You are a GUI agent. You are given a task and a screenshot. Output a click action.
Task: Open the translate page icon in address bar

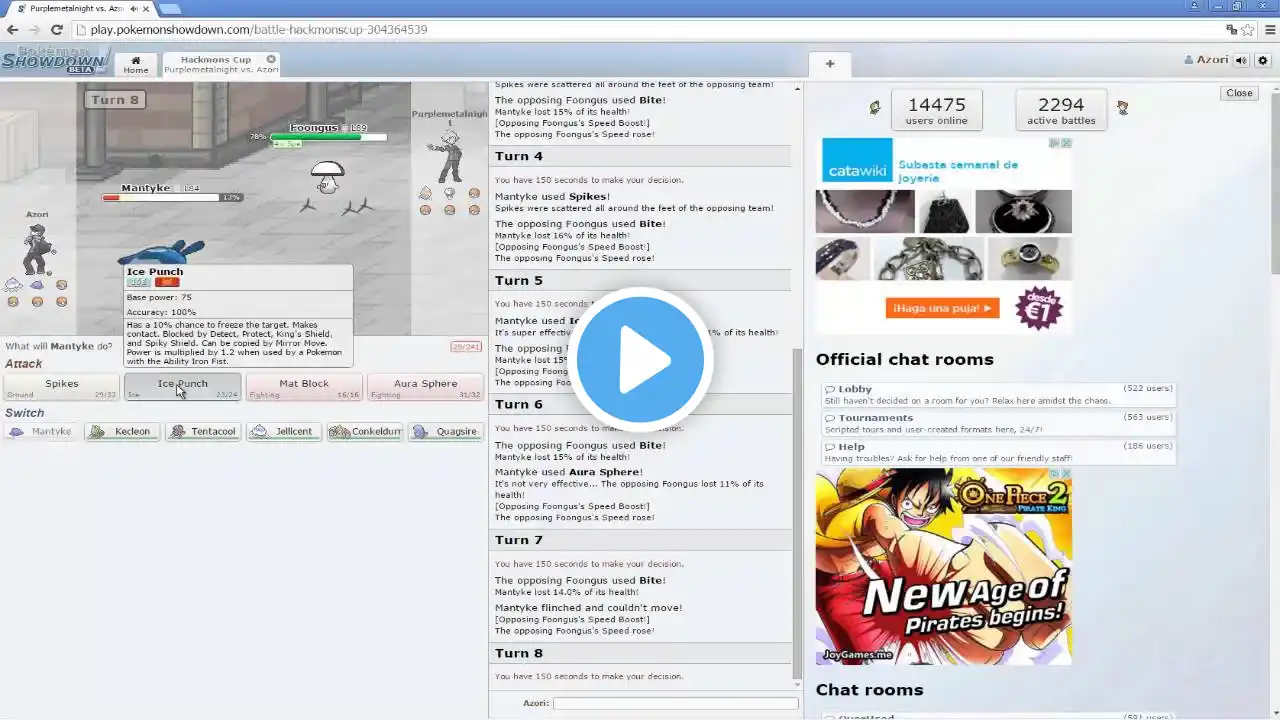1231,30
